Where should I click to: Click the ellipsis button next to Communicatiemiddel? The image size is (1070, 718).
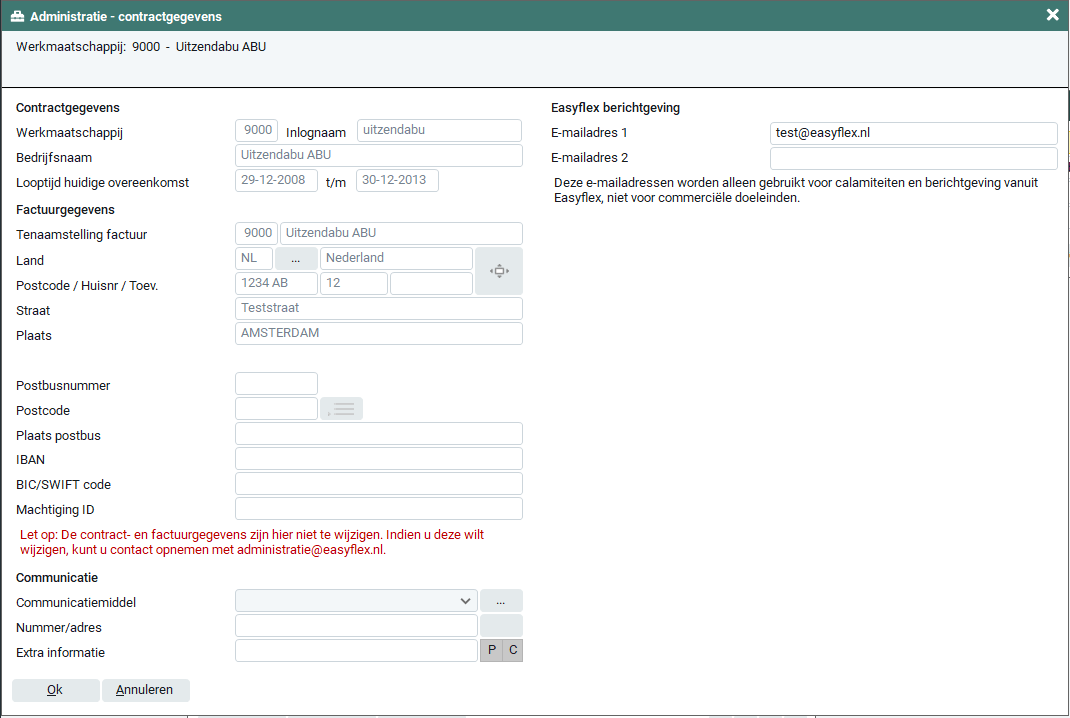(x=501, y=601)
